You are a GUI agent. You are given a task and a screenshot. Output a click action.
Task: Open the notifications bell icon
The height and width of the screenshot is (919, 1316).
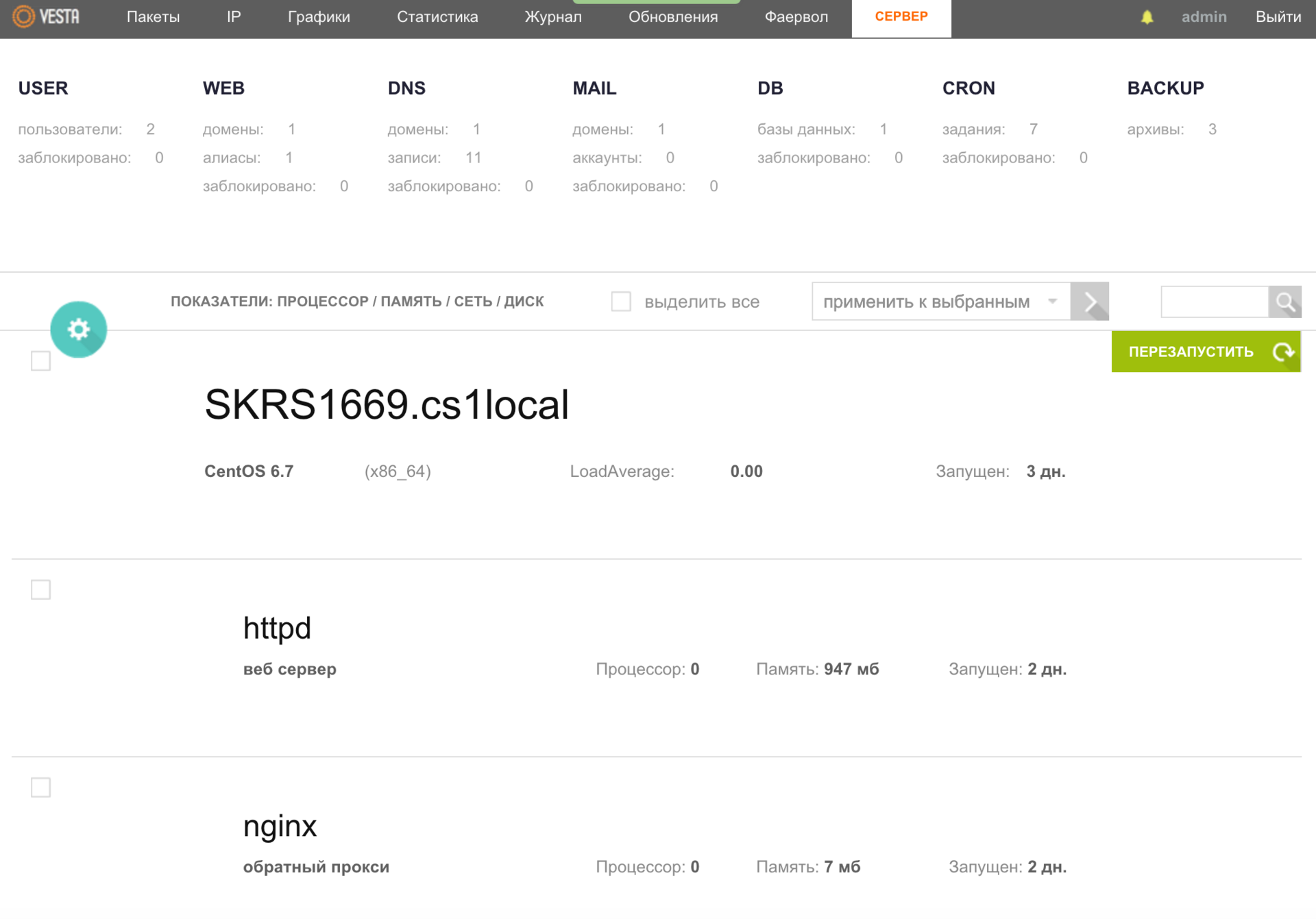(x=1147, y=17)
